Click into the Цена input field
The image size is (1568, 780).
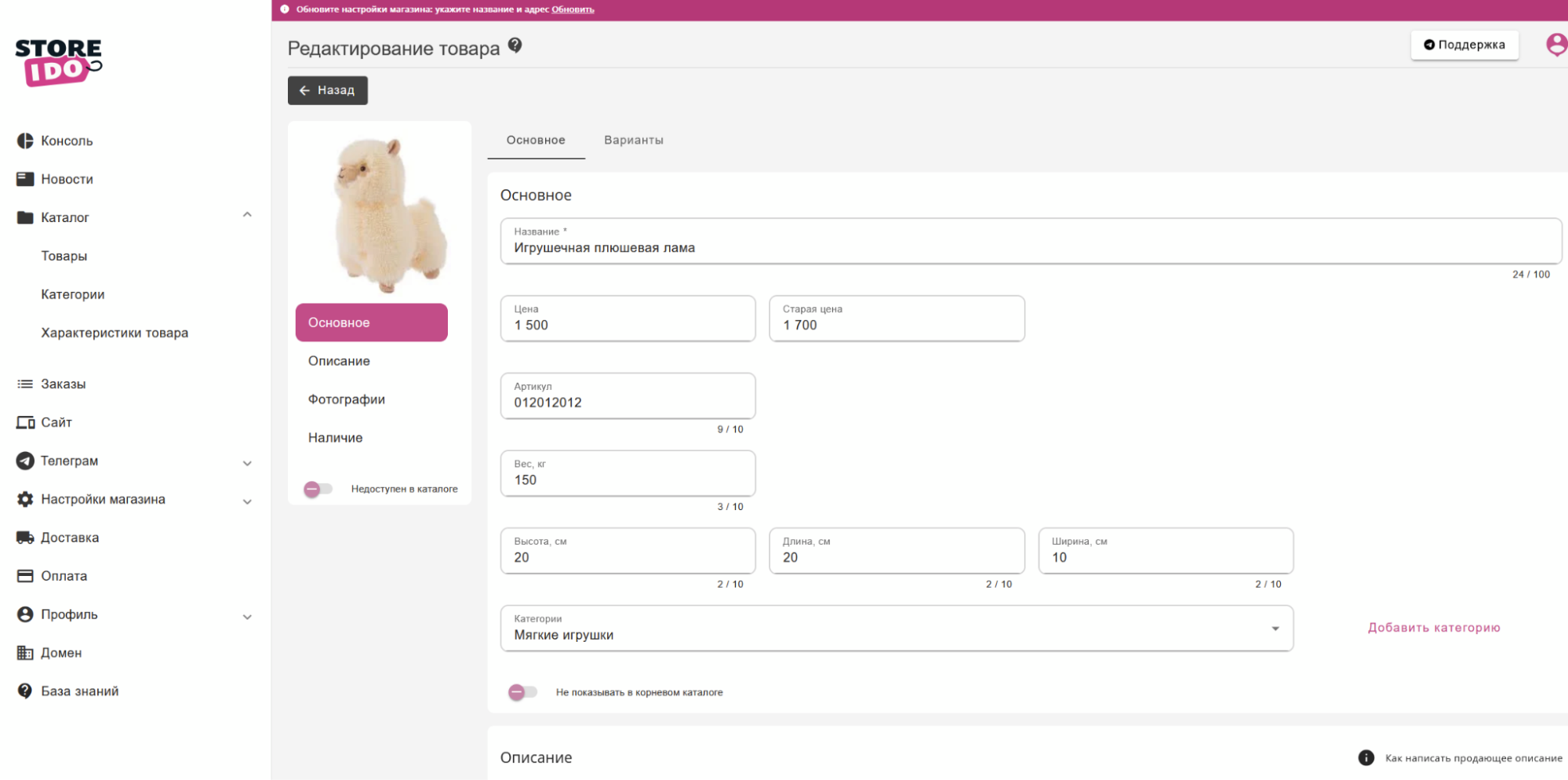click(628, 325)
